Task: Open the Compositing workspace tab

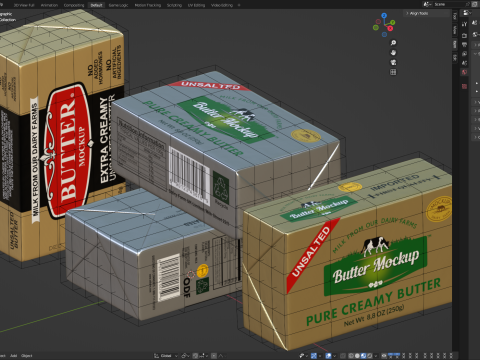Action: [74, 5]
